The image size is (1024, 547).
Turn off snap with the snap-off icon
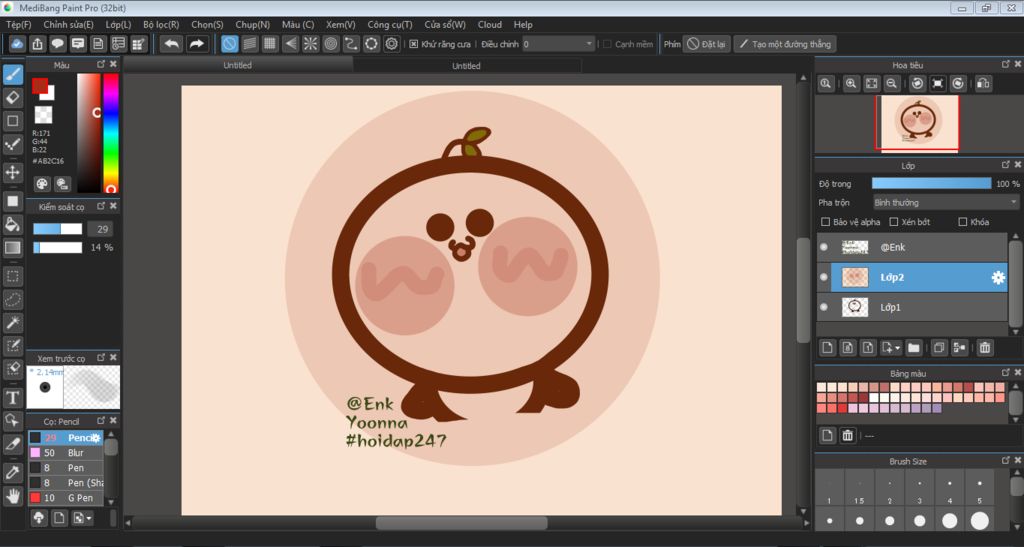click(x=229, y=44)
